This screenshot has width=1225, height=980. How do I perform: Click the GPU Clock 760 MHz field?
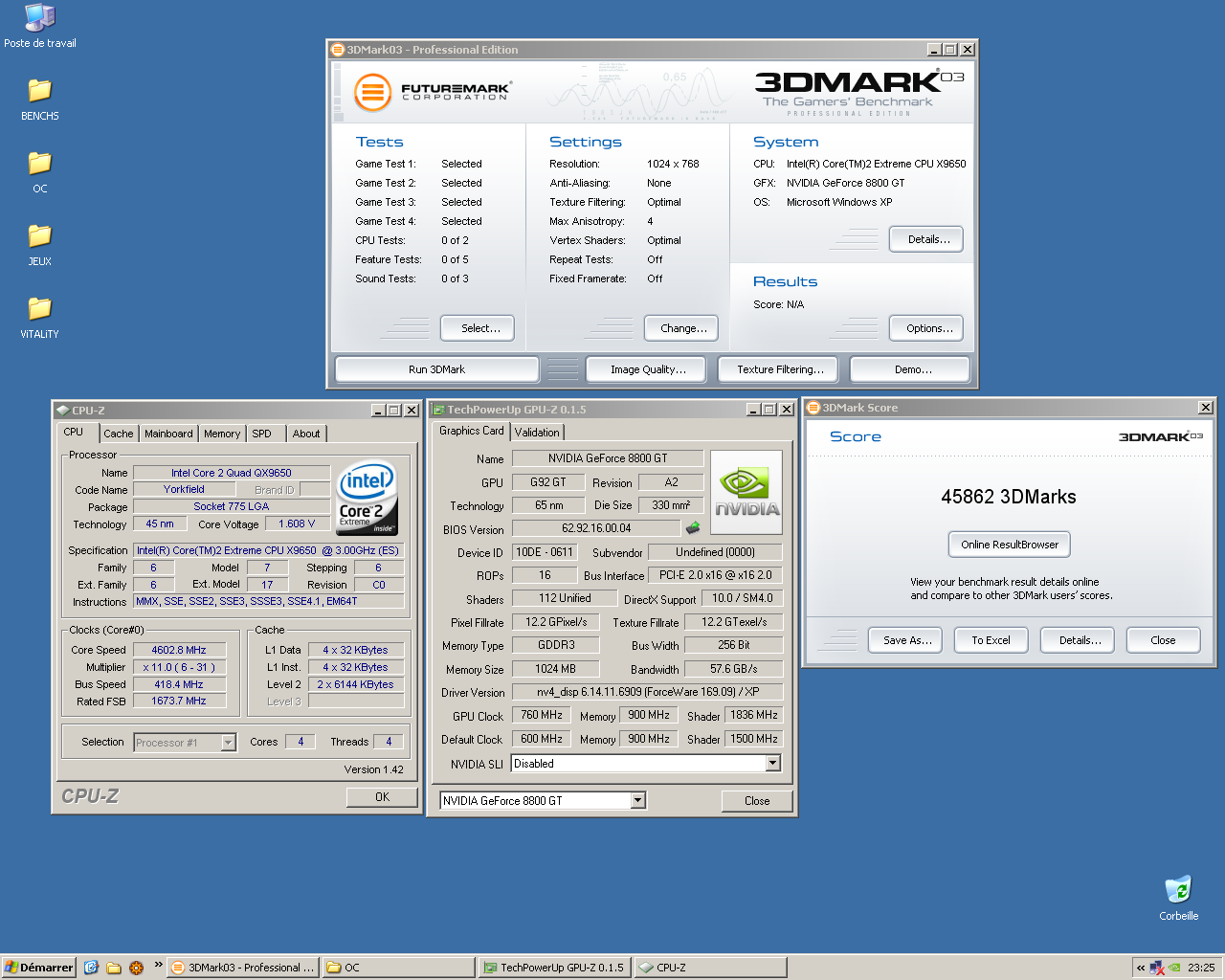coord(541,715)
